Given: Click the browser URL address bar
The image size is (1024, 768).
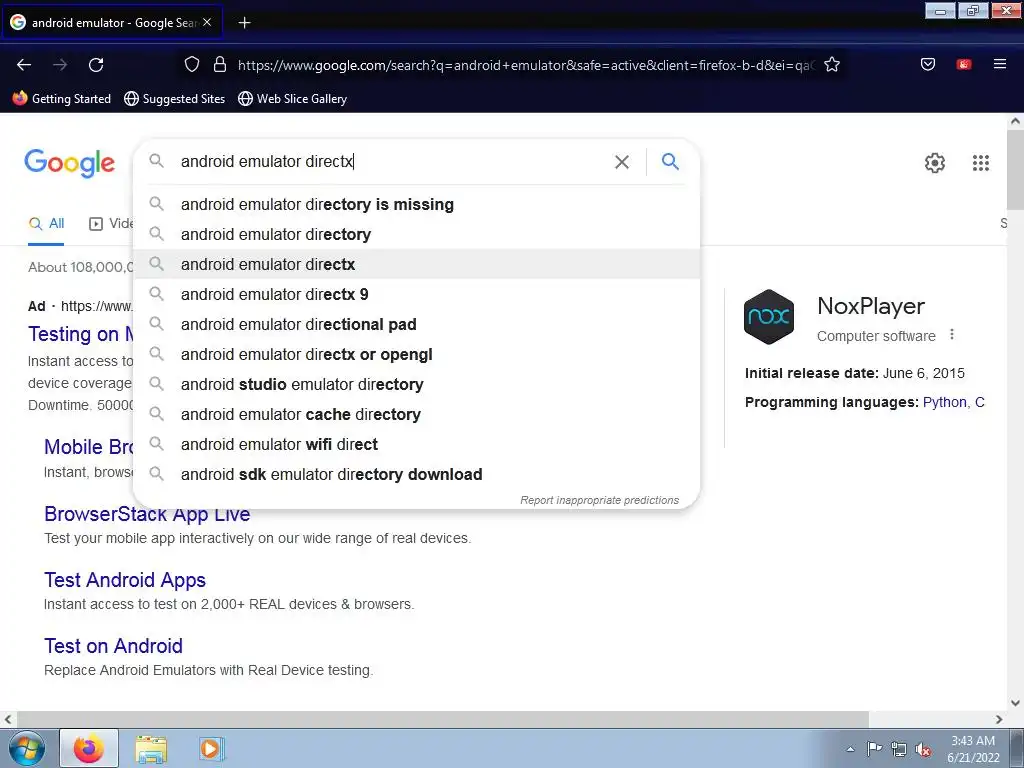Looking at the screenshot, I should tap(526, 65).
